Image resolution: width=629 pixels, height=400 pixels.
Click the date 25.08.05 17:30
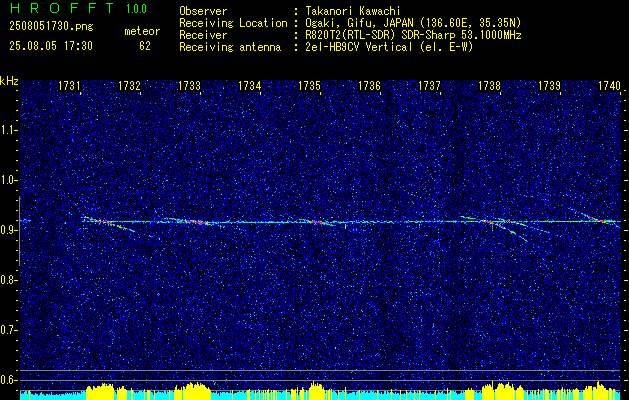point(51,46)
